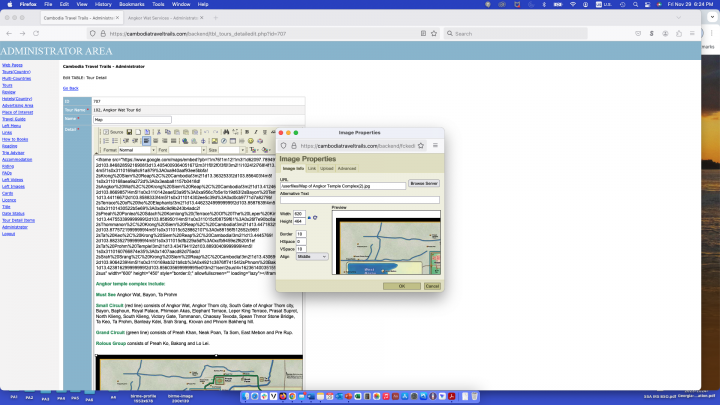Click the Left Justify alignment icon

[145, 141]
